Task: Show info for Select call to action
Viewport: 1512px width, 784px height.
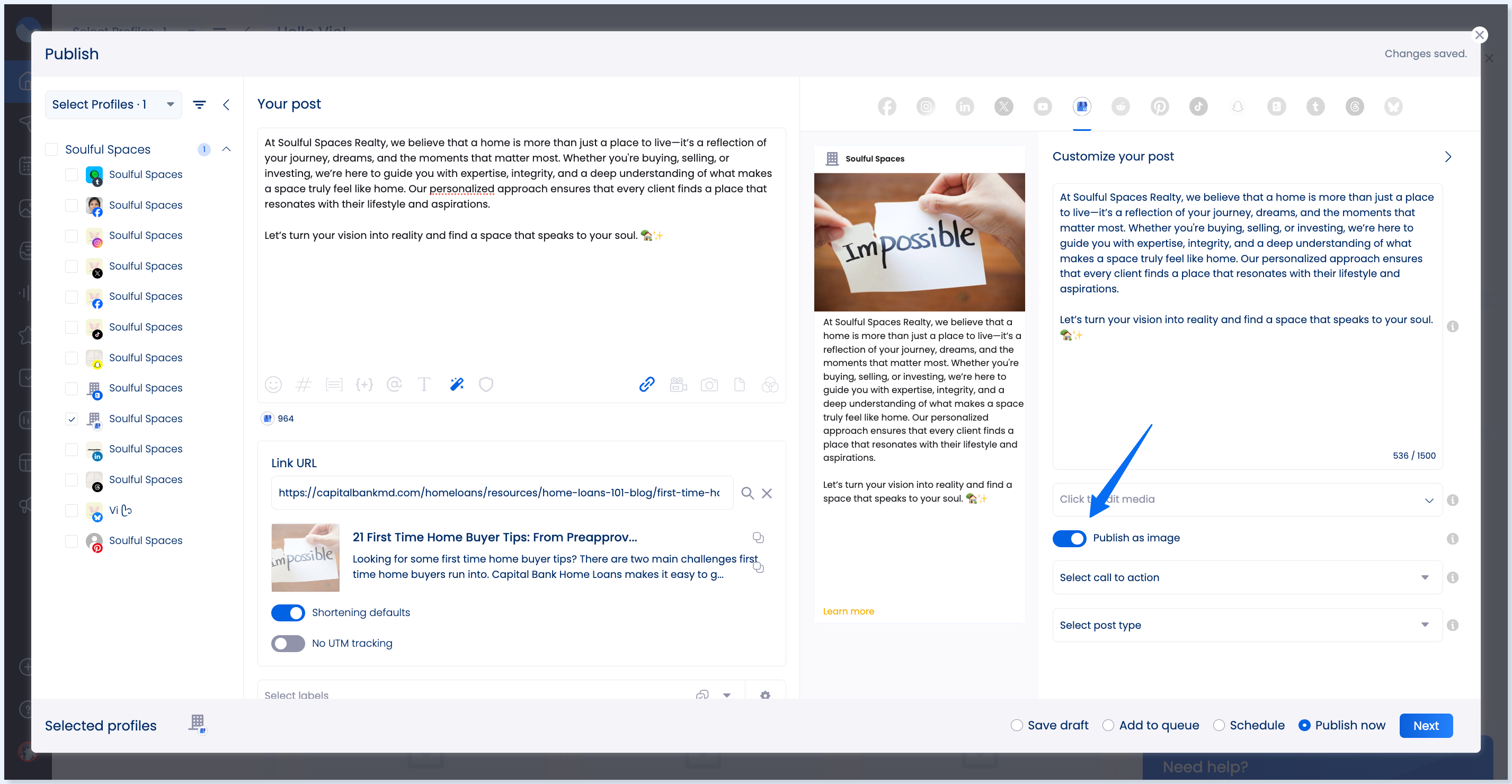Action: [x=1452, y=577]
